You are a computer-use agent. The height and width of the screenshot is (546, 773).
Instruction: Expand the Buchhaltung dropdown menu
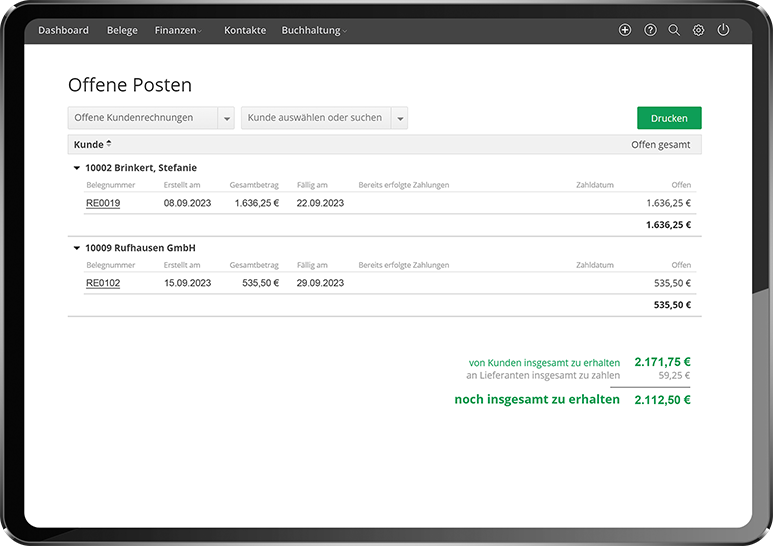pyautogui.click(x=314, y=30)
